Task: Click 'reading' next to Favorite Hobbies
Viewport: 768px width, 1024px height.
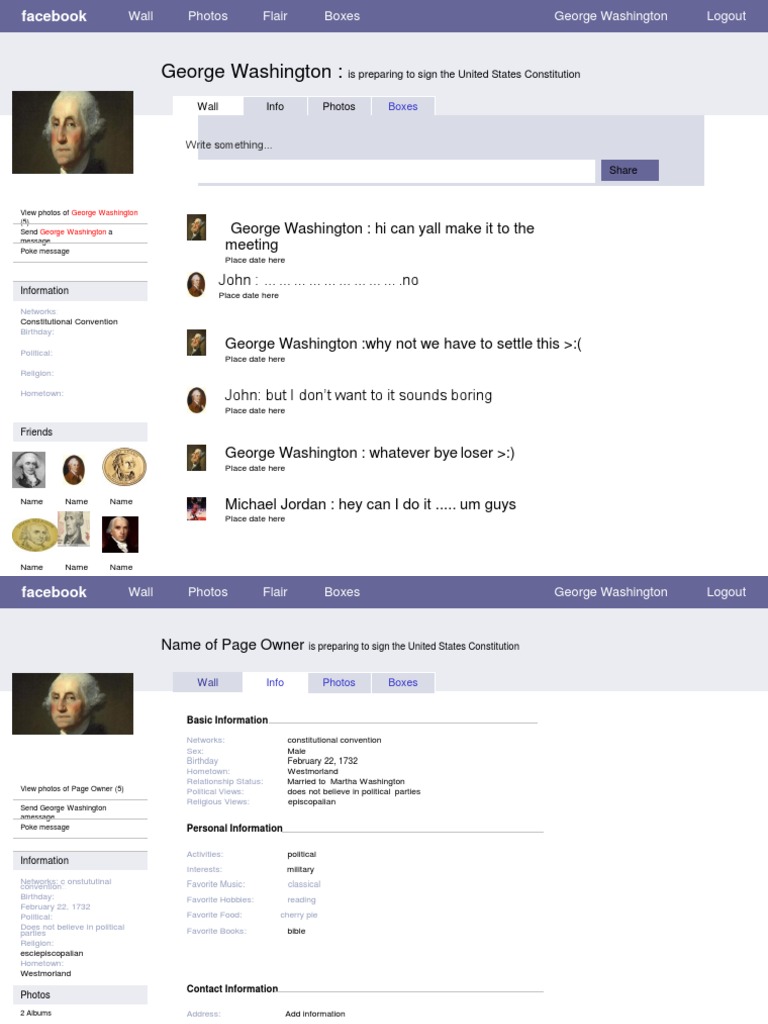Action: 301,900
